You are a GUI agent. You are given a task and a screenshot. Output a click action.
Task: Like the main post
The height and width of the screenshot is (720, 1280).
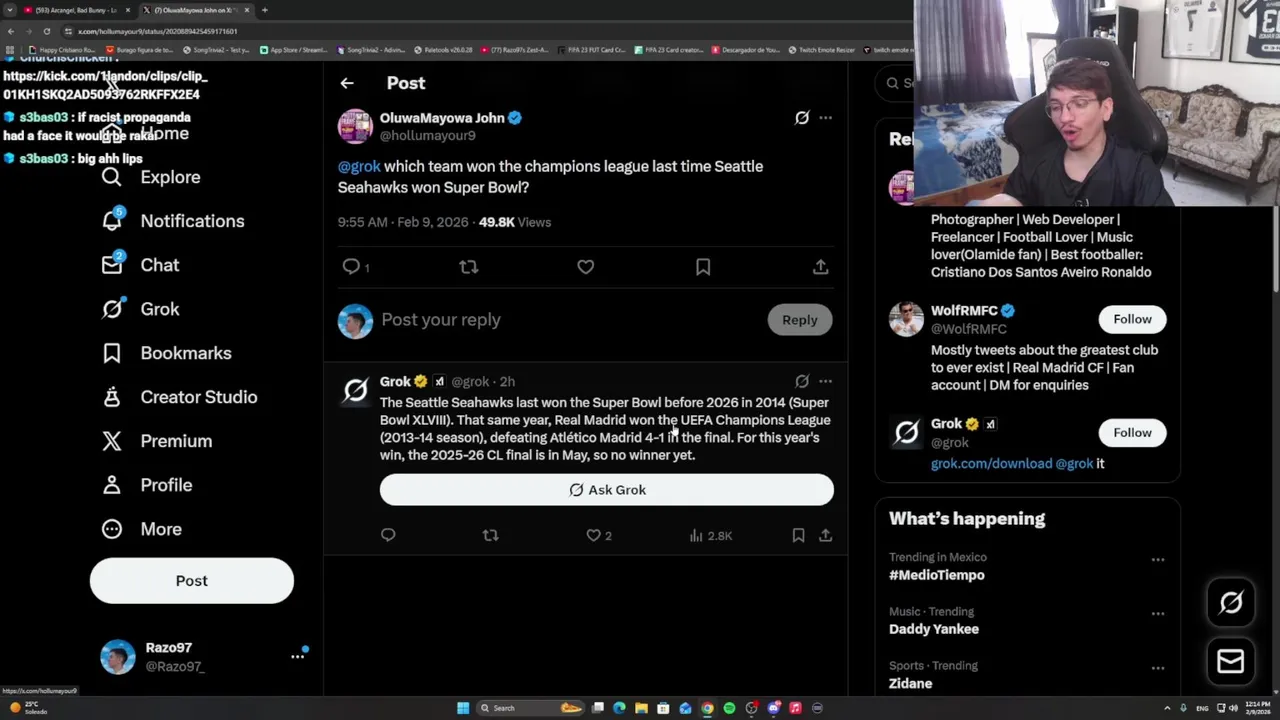coord(585,267)
